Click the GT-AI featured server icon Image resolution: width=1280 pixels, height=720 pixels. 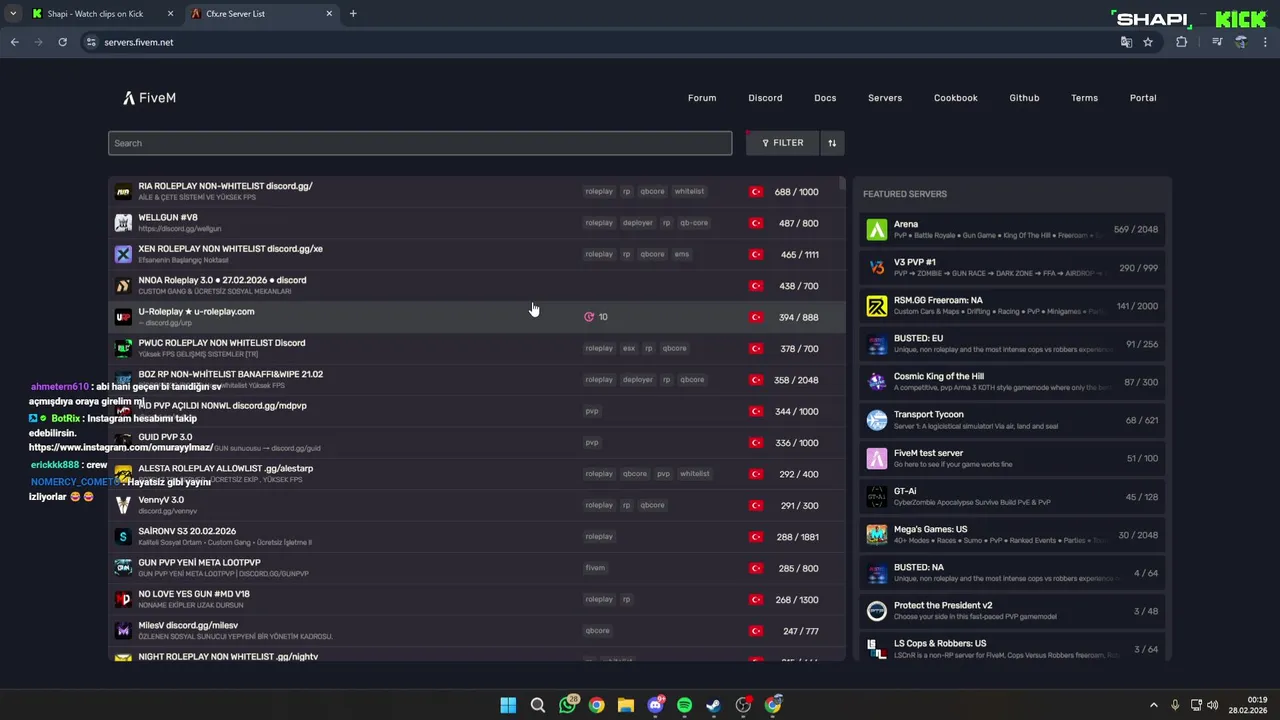877,497
